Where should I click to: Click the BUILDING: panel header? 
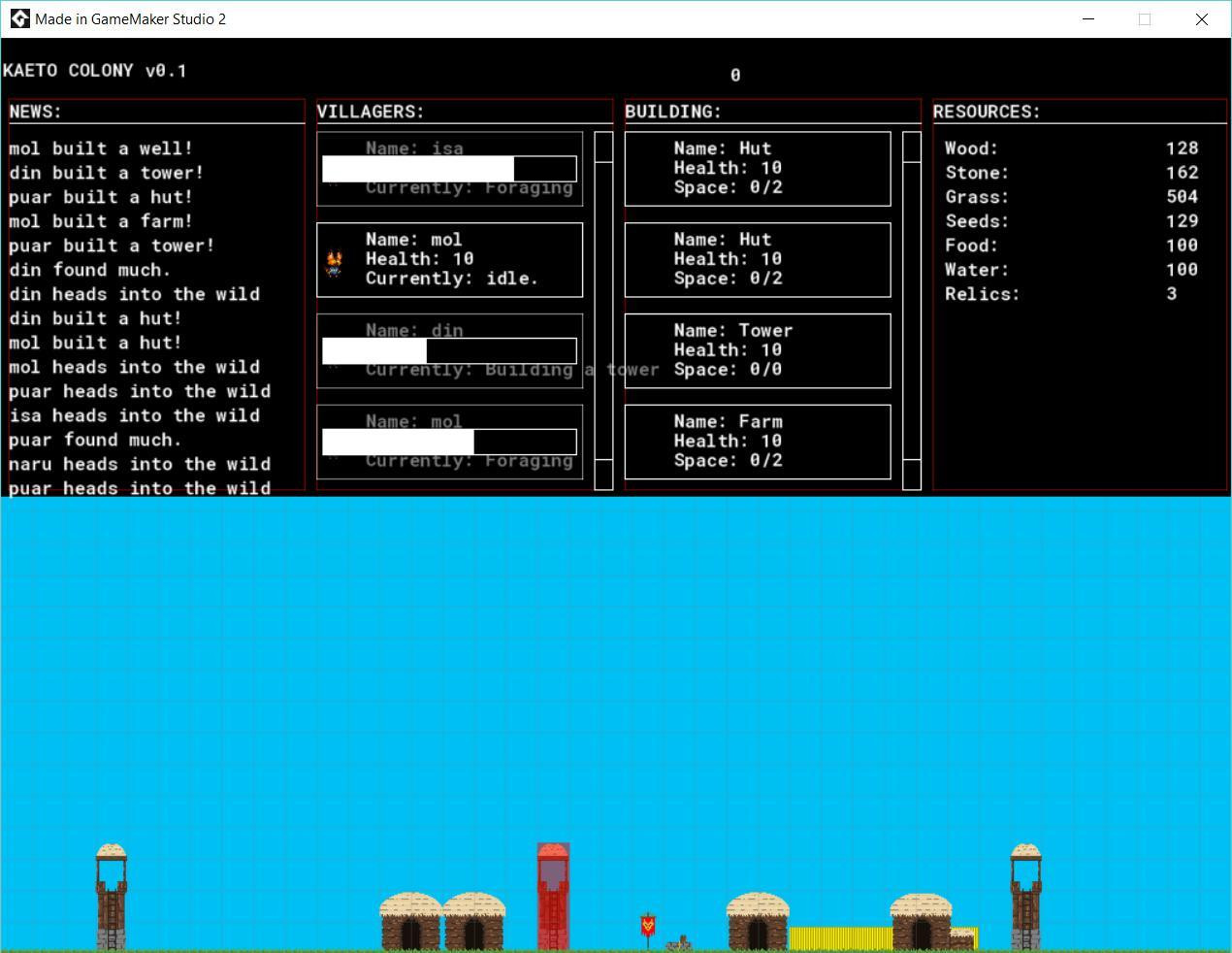pos(673,112)
